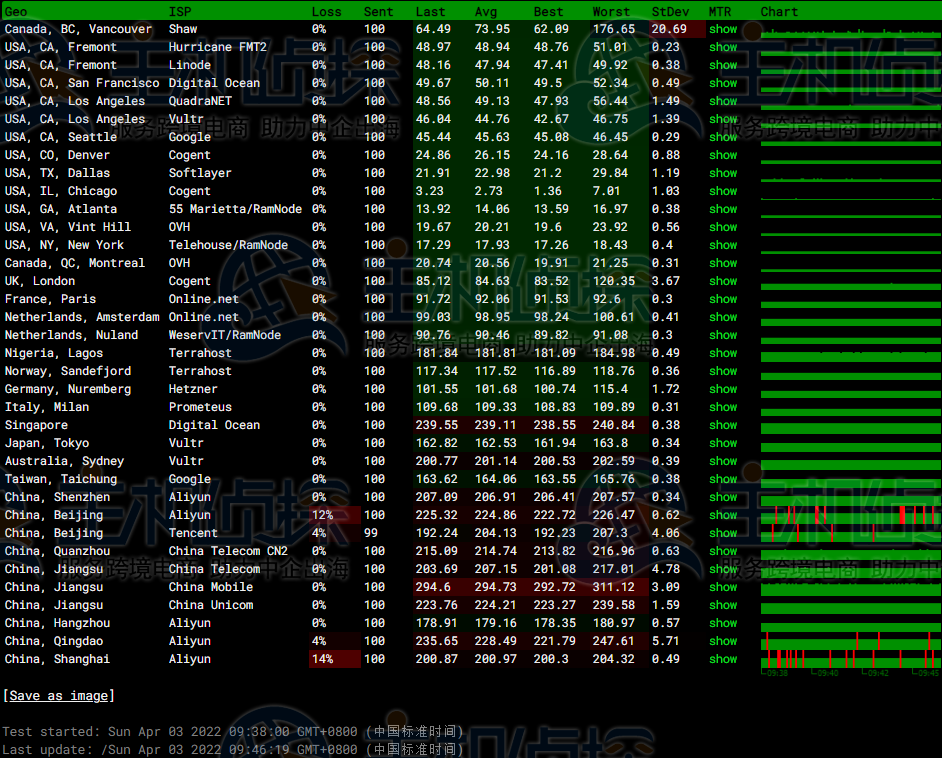Click the Save as image link
This screenshot has width=942, height=758.
click(59, 696)
